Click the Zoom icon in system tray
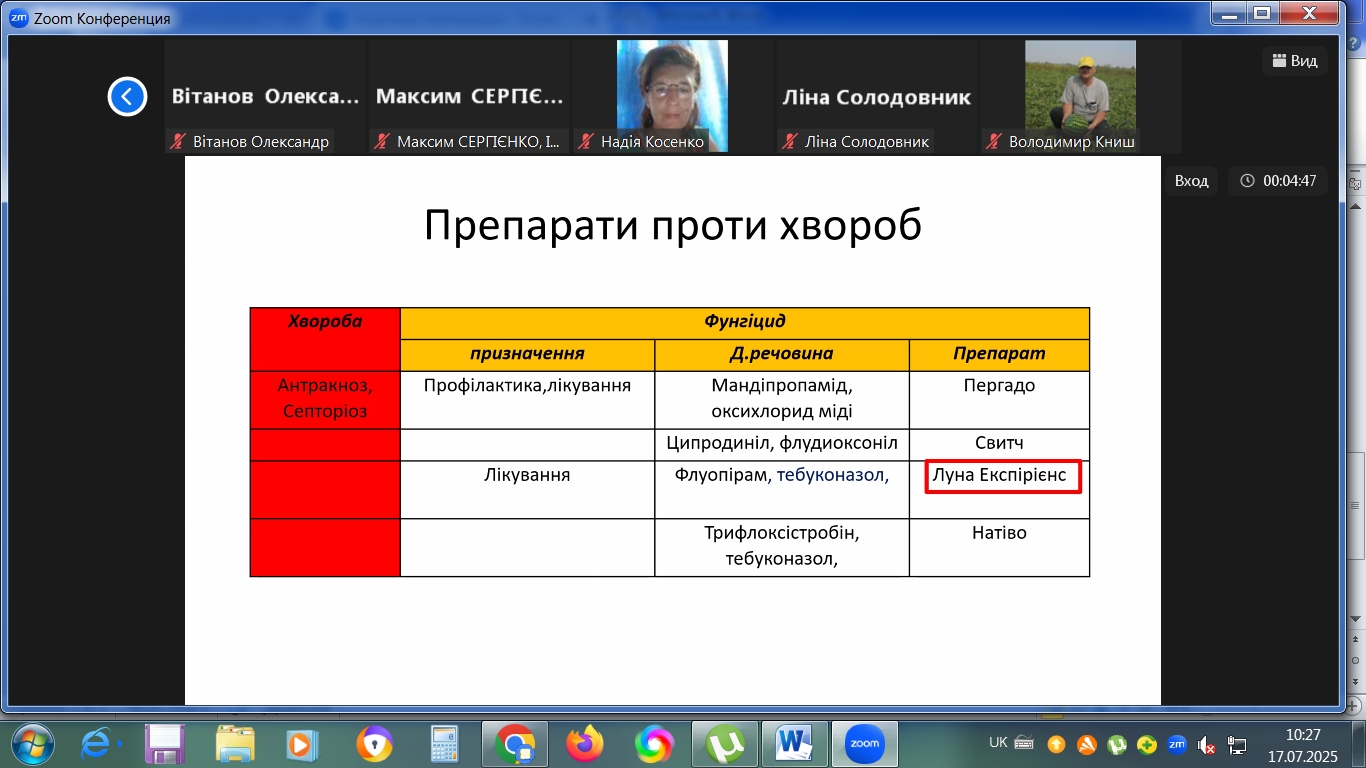1366x768 pixels. pos(1177,744)
